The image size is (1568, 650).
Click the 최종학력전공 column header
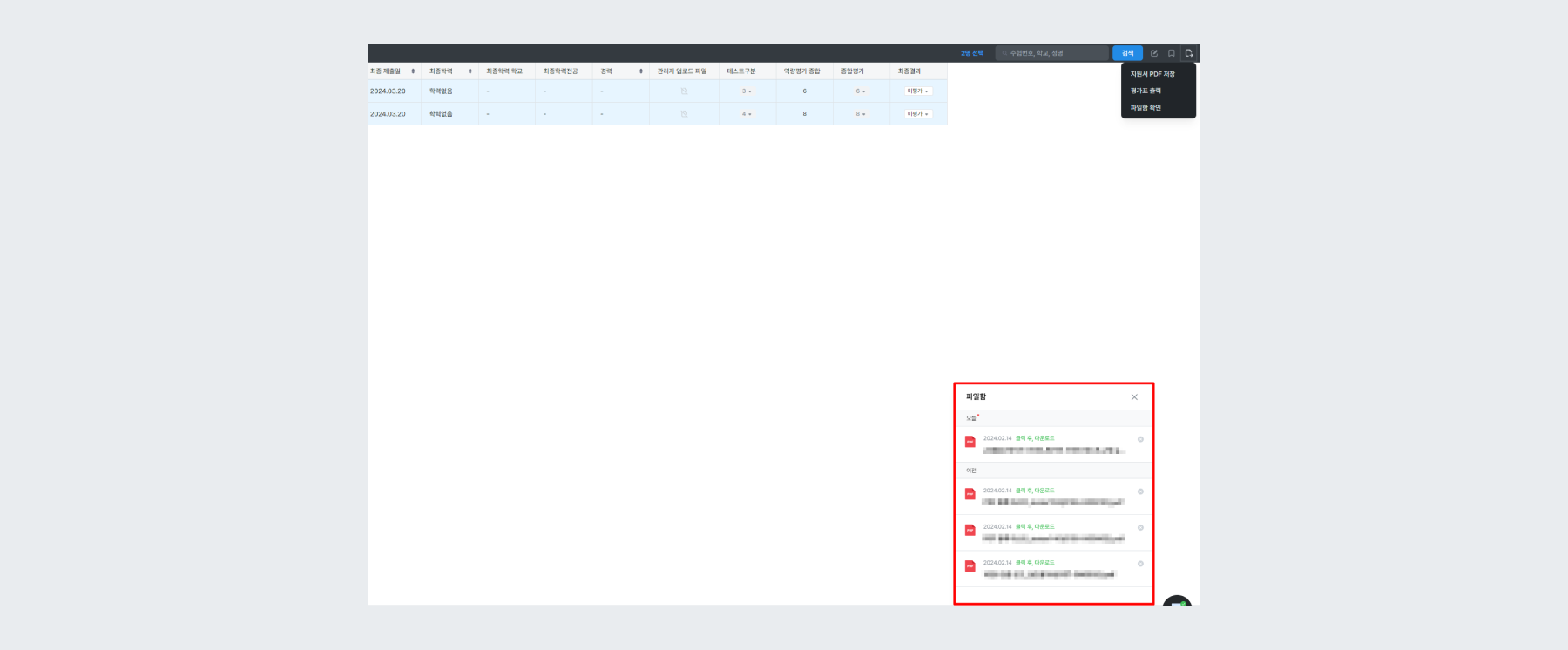pyautogui.click(x=560, y=71)
